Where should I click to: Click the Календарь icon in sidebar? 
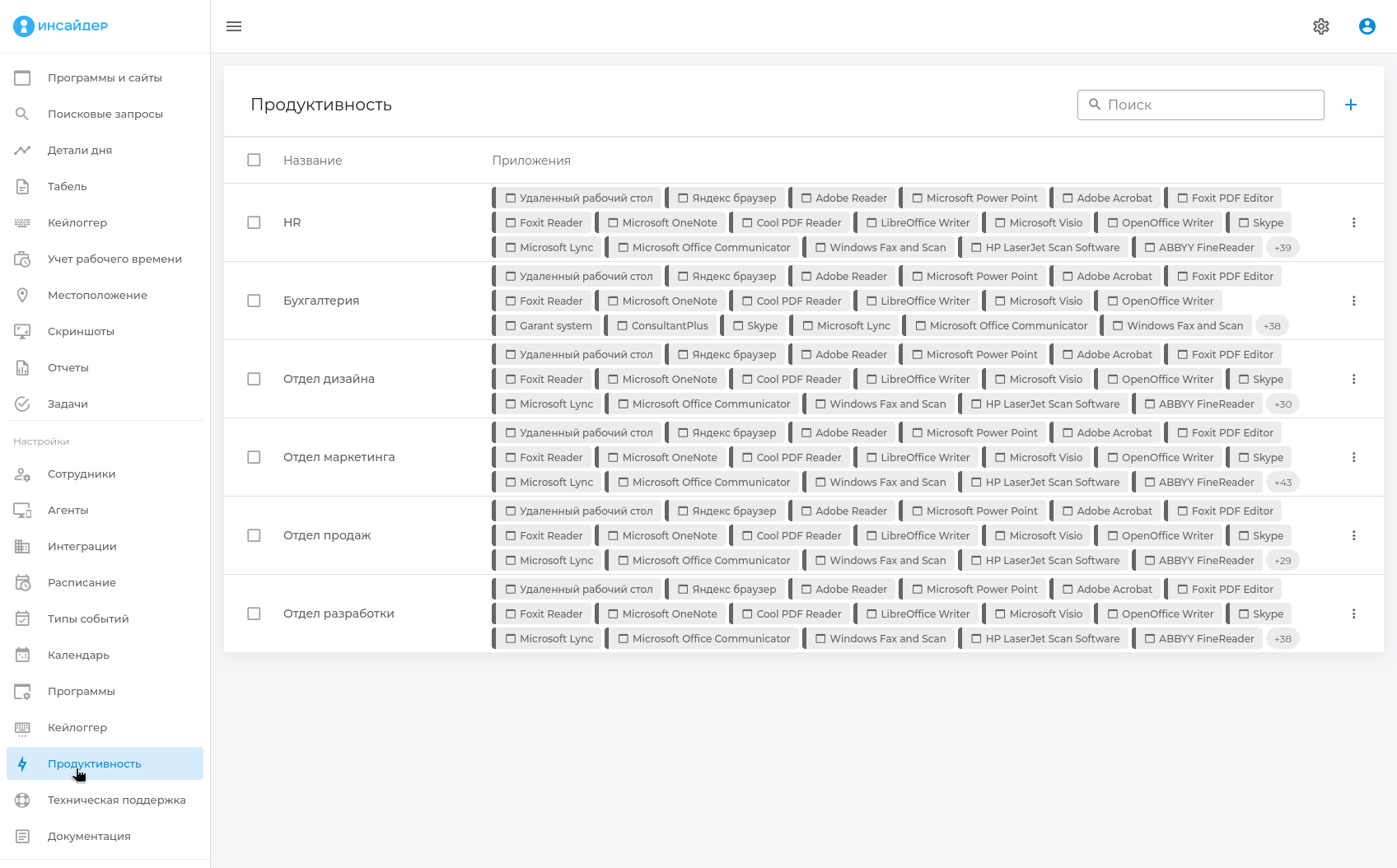[x=22, y=655]
